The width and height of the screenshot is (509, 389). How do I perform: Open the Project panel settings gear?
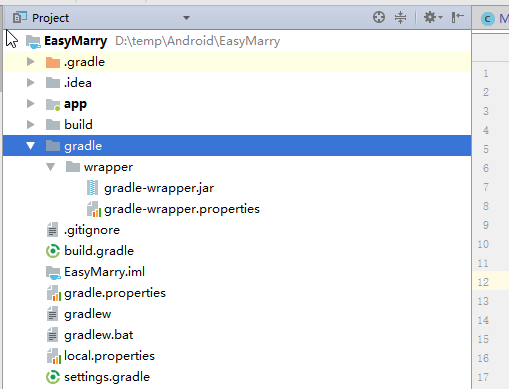pos(432,17)
